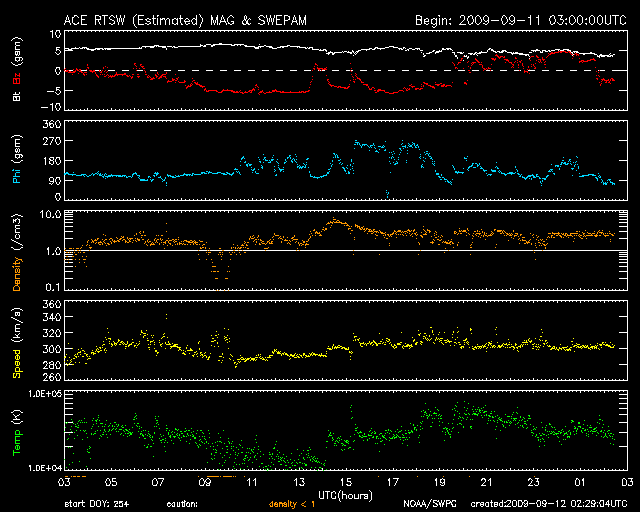
Task: Click the 'UTC(hours)' axis caption
Action: coord(345,496)
